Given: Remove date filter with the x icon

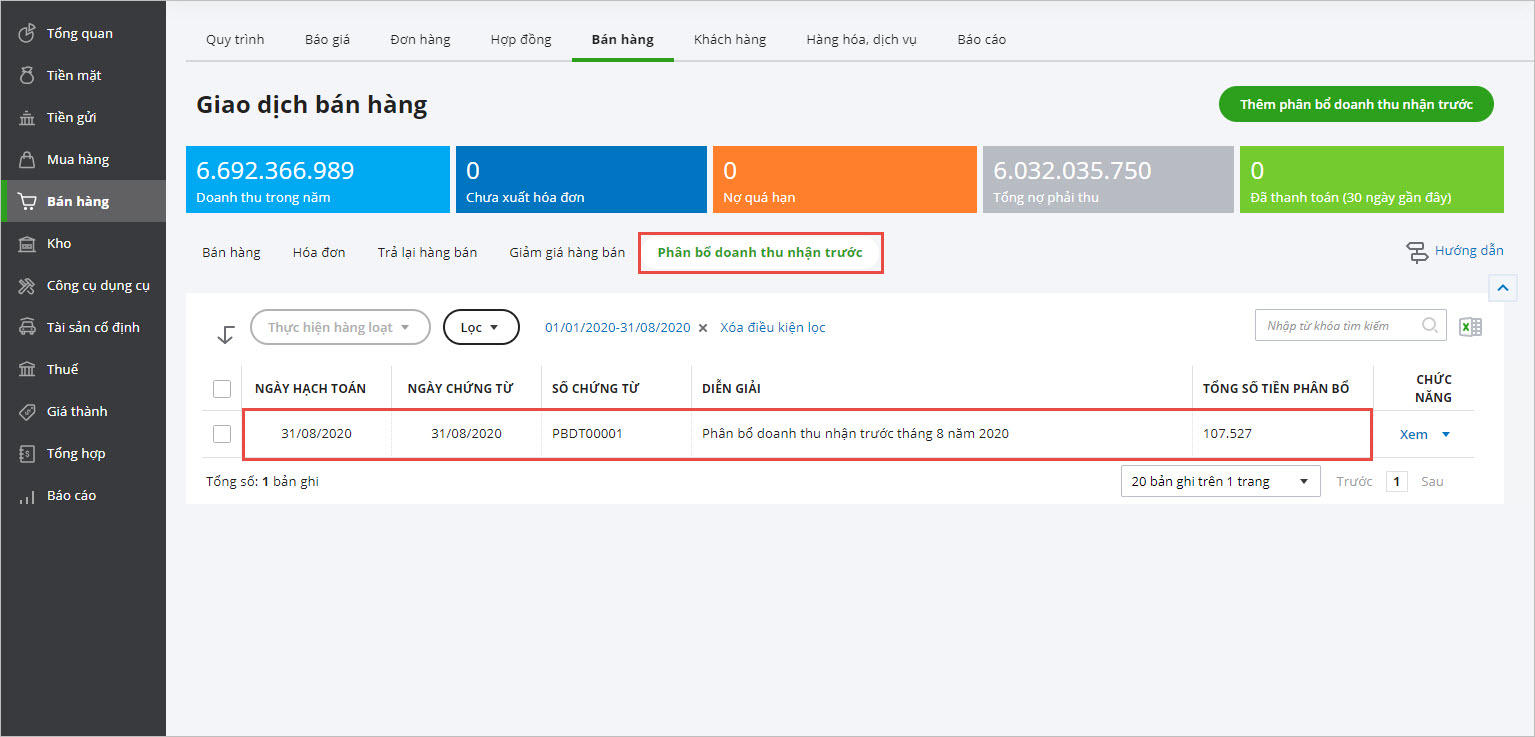Looking at the screenshot, I should pyautogui.click(x=702, y=328).
